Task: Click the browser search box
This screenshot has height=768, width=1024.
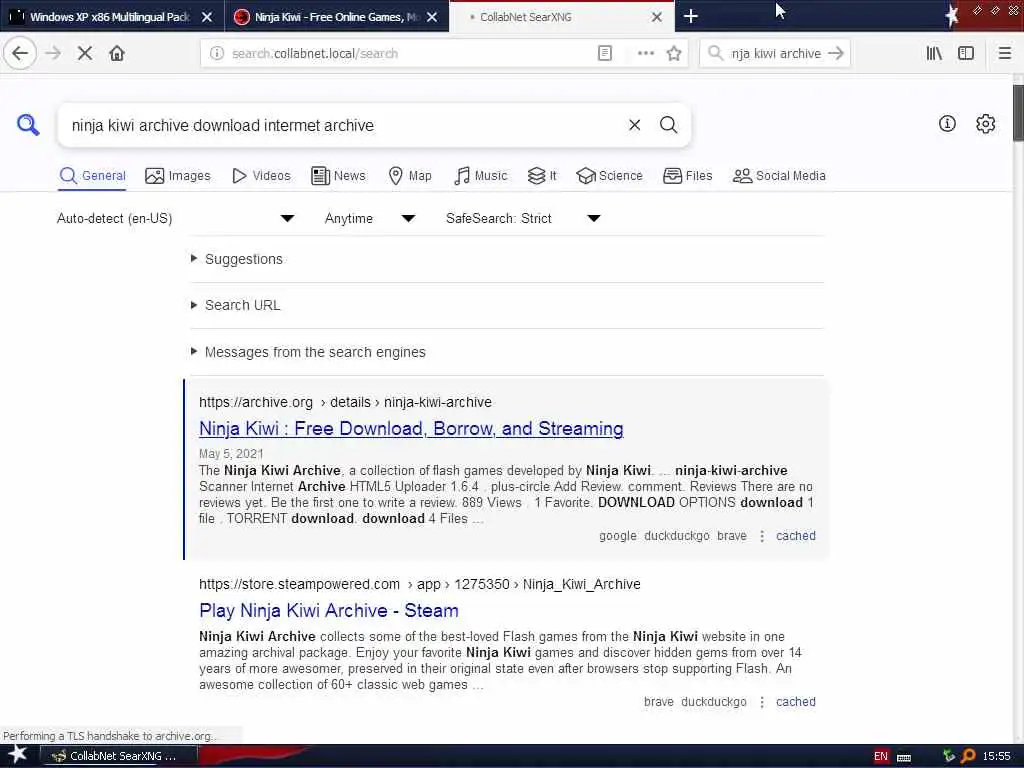Action: [x=776, y=54]
